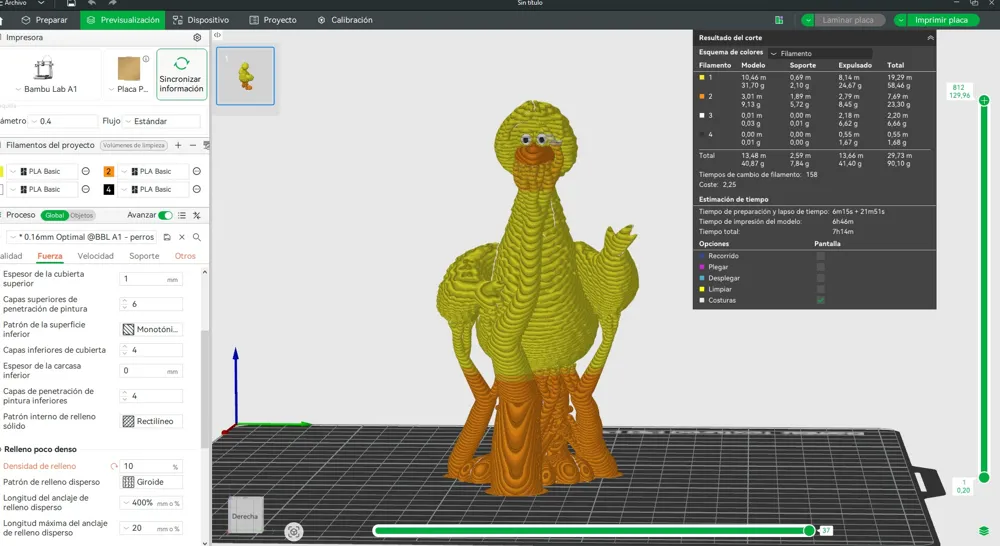1000x546 pixels.
Task: Switch to the Dispositivo tab
Action: tap(201, 20)
